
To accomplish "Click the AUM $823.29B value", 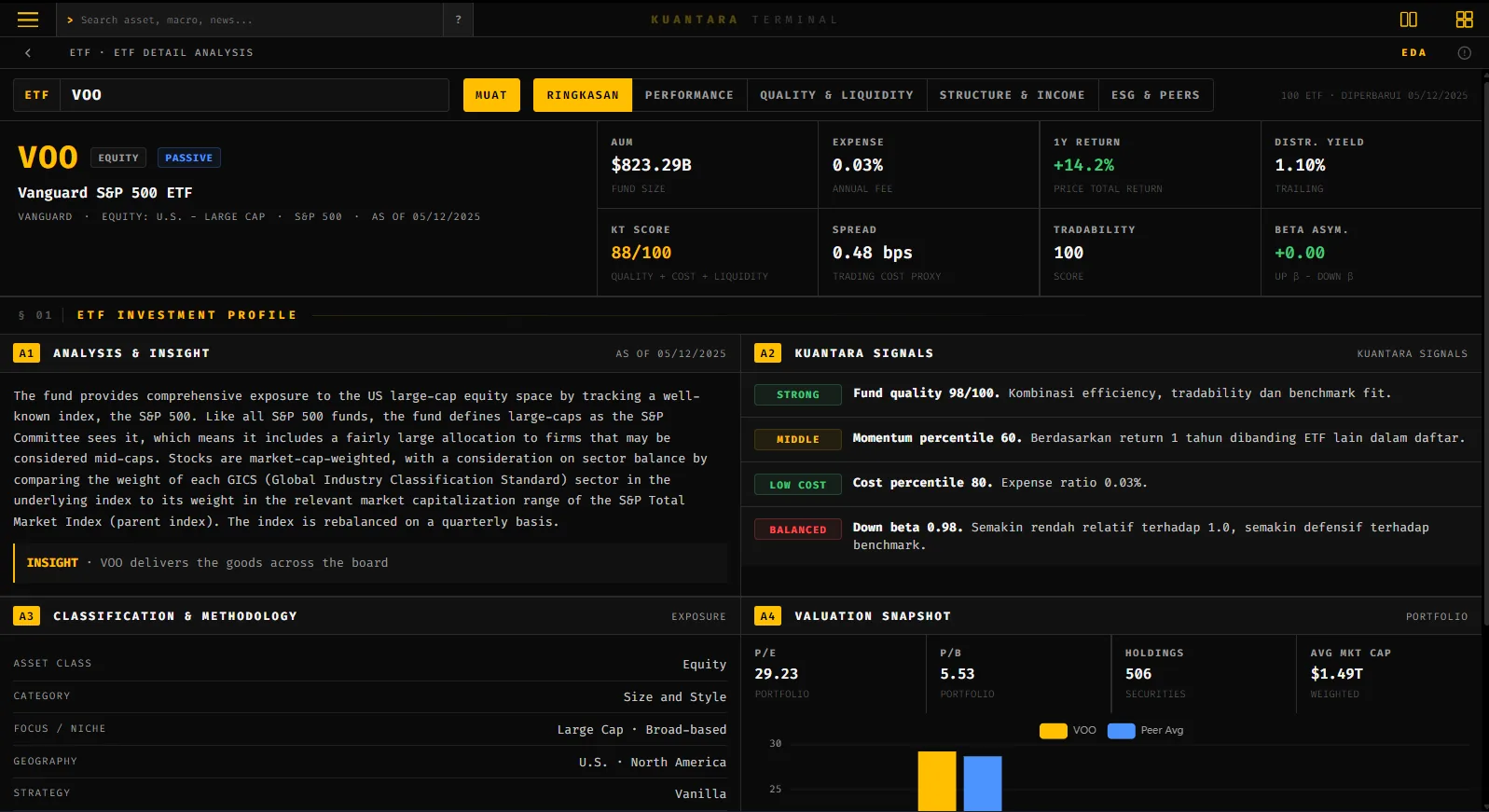I will point(652,165).
